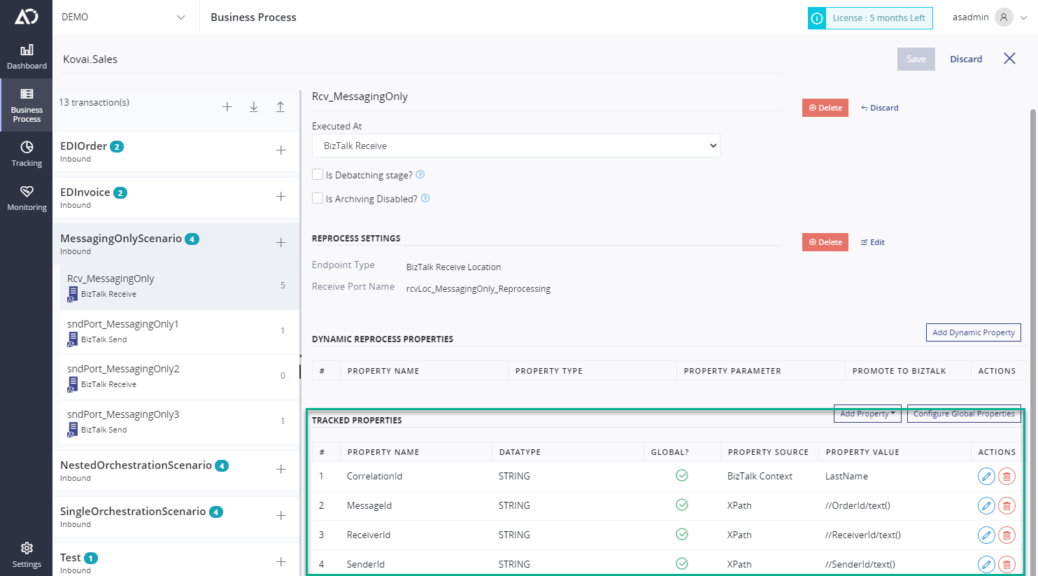Select the Dashboard icon in the sidebar

(26, 52)
